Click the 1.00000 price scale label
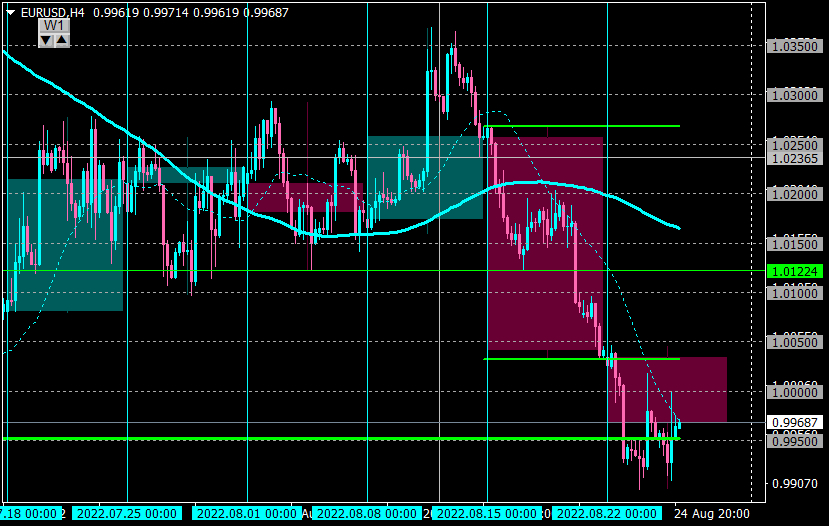 pos(795,392)
